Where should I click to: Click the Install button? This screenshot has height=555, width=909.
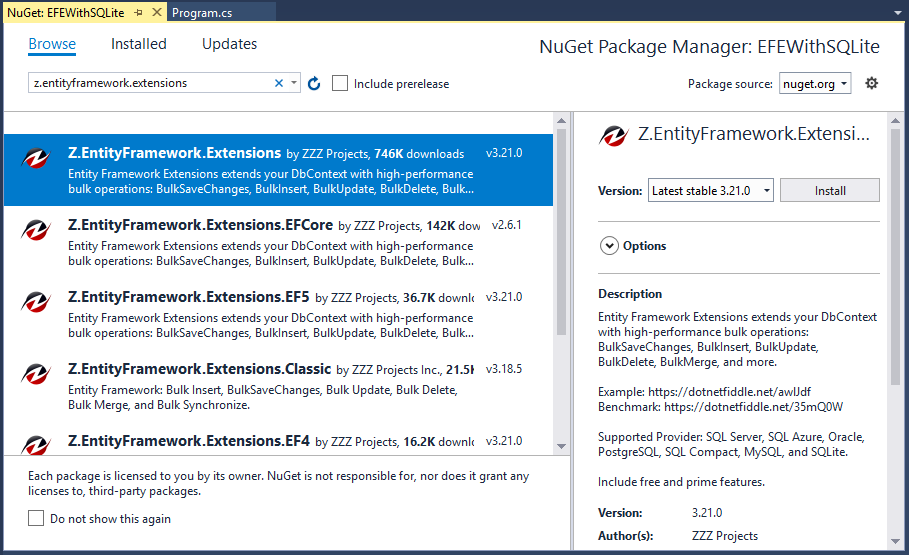(830, 190)
